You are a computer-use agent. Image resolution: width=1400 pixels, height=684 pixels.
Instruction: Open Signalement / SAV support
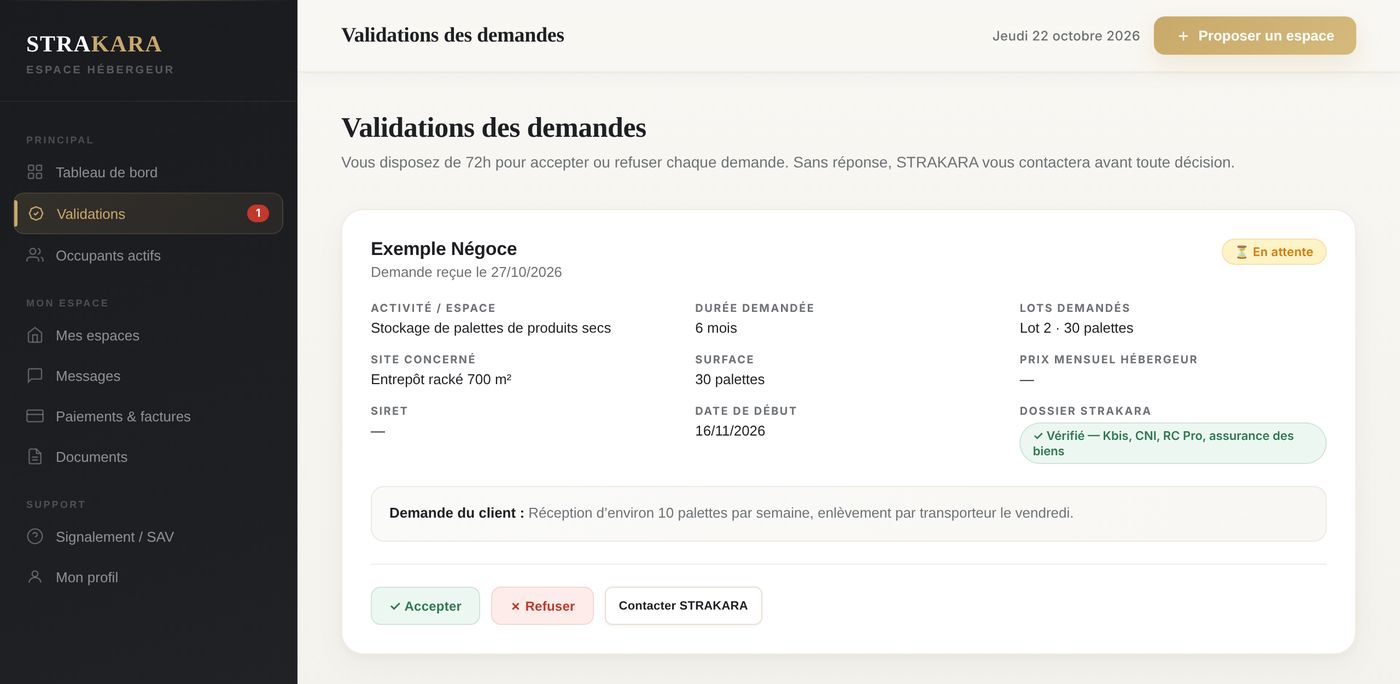tap(148, 537)
